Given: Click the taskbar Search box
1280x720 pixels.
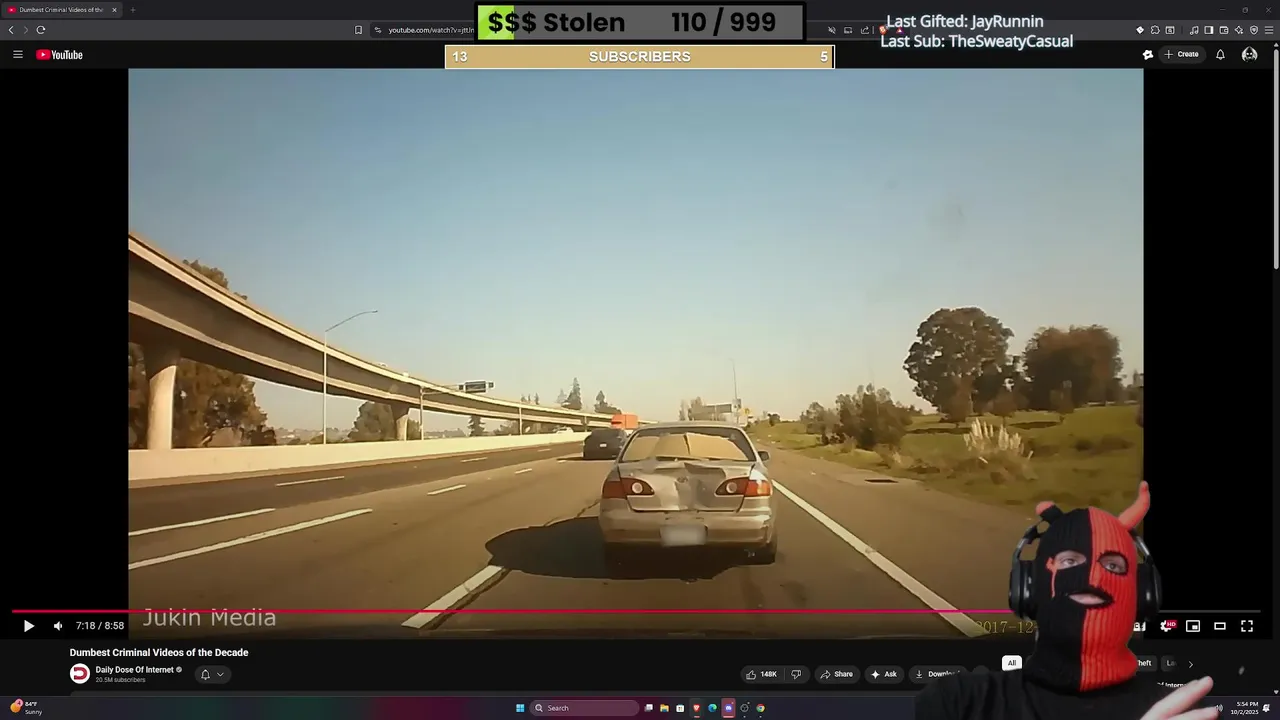Looking at the screenshot, I should pyautogui.click(x=585, y=708).
